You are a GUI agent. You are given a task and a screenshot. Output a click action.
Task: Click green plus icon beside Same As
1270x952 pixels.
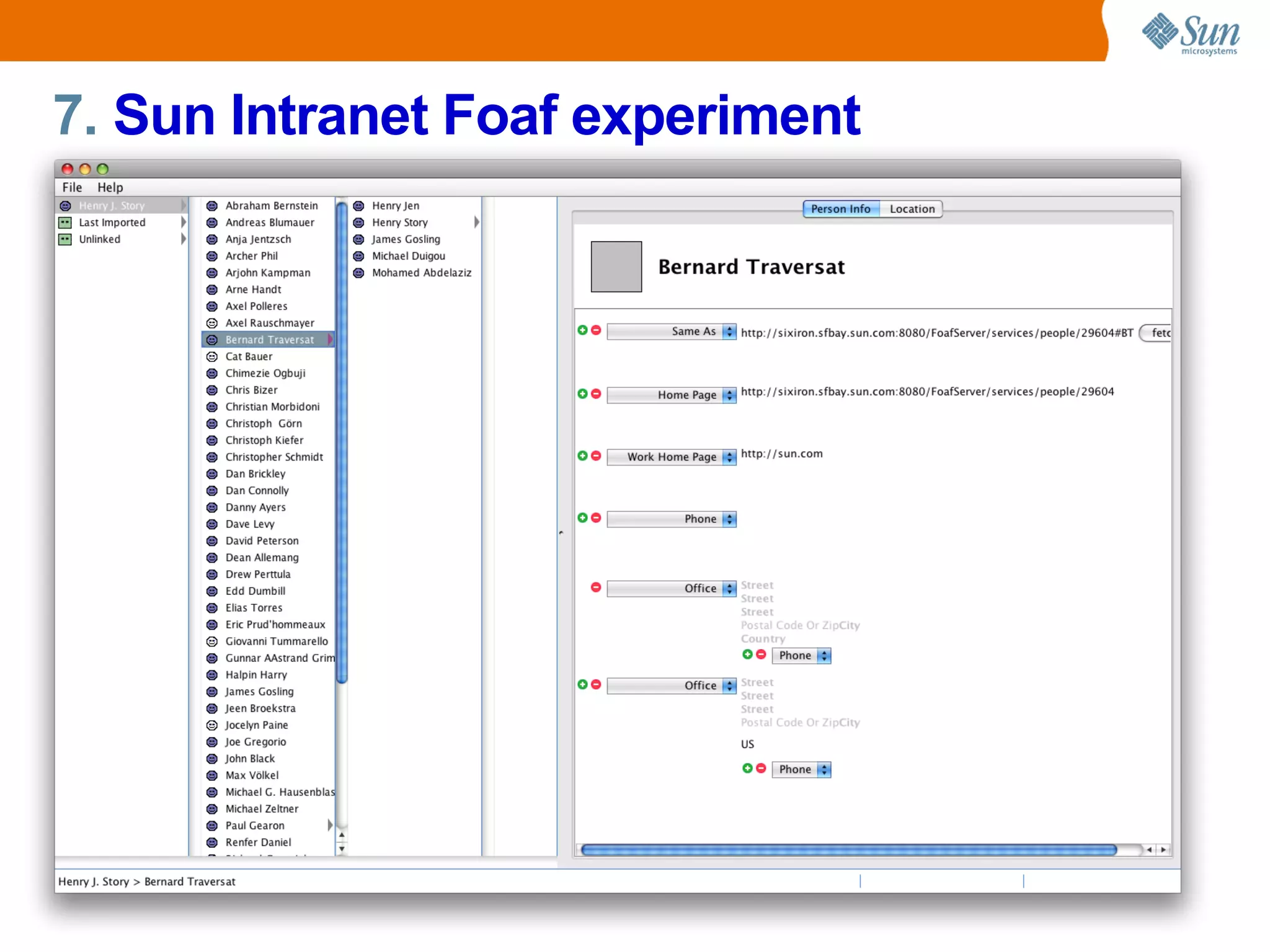point(582,330)
